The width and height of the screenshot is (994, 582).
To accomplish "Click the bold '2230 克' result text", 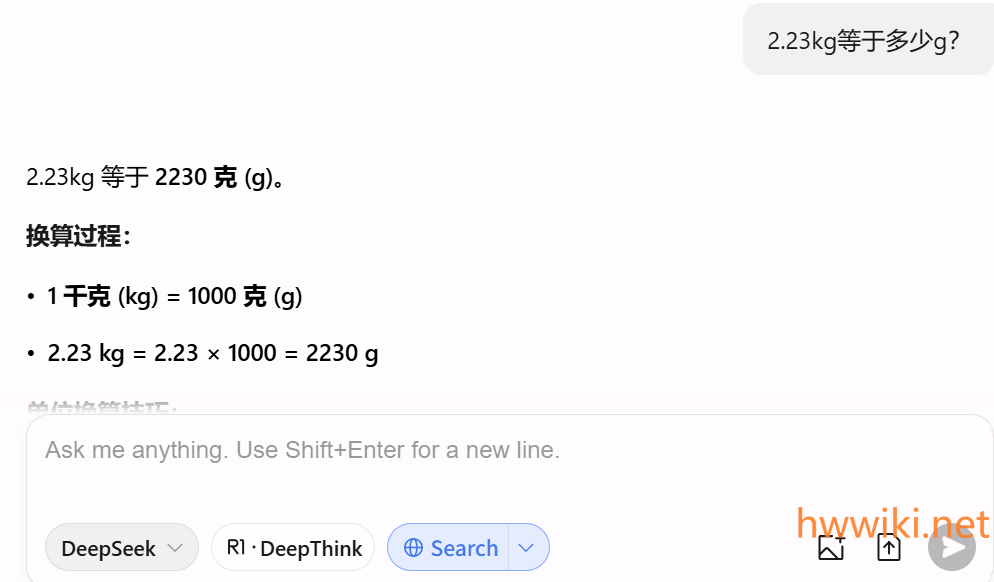I will point(196,178).
